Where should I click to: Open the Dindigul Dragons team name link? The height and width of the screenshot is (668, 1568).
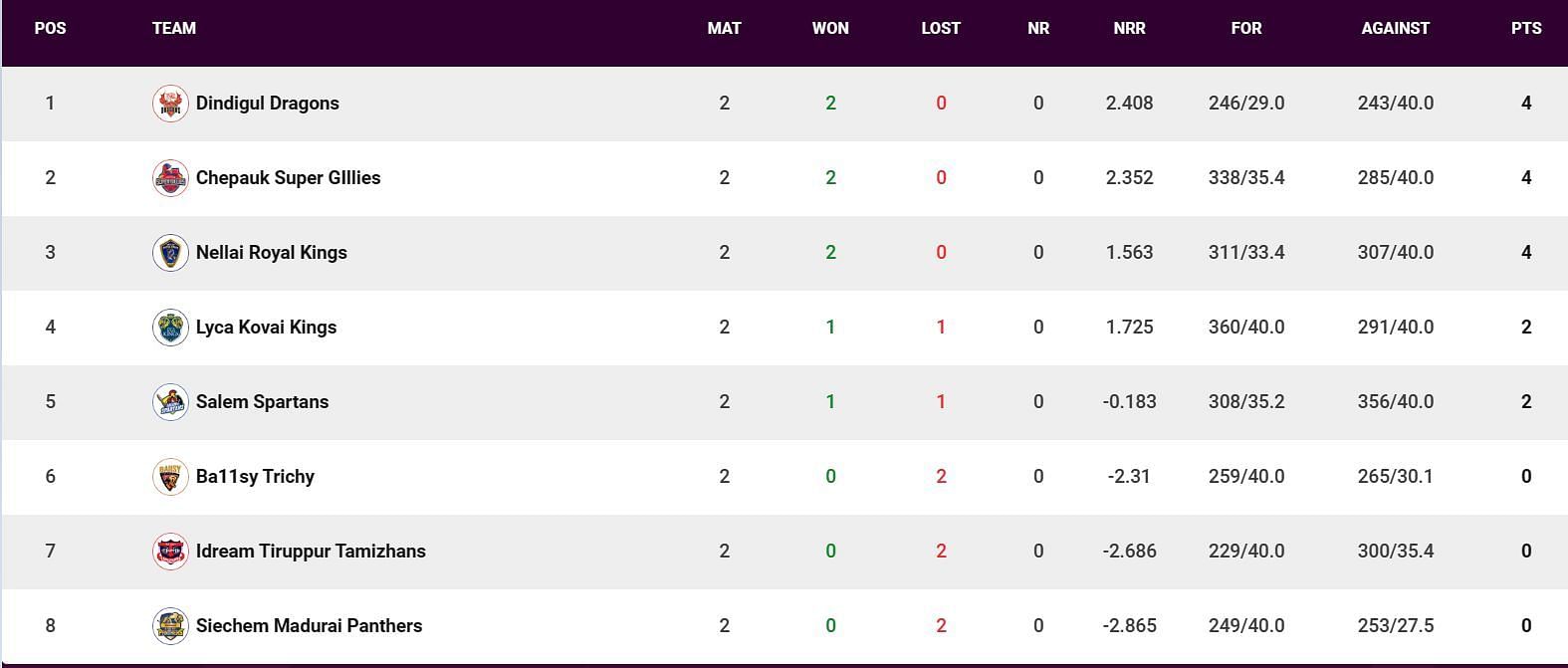(268, 104)
